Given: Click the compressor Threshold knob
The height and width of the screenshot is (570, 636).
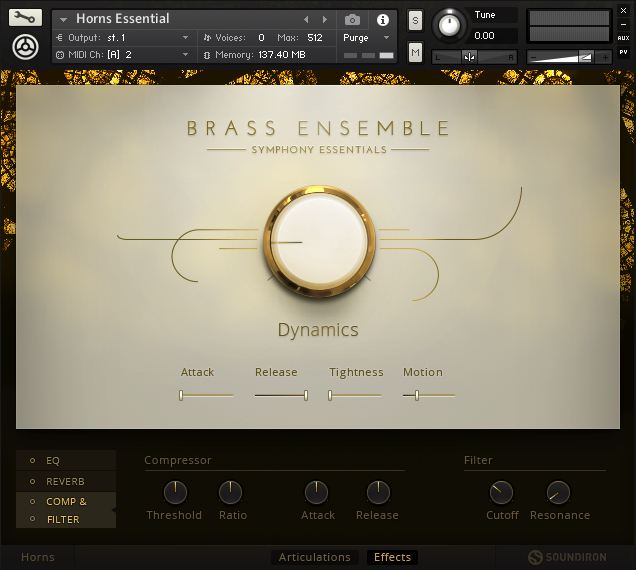Looking at the screenshot, I should (x=175, y=493).
